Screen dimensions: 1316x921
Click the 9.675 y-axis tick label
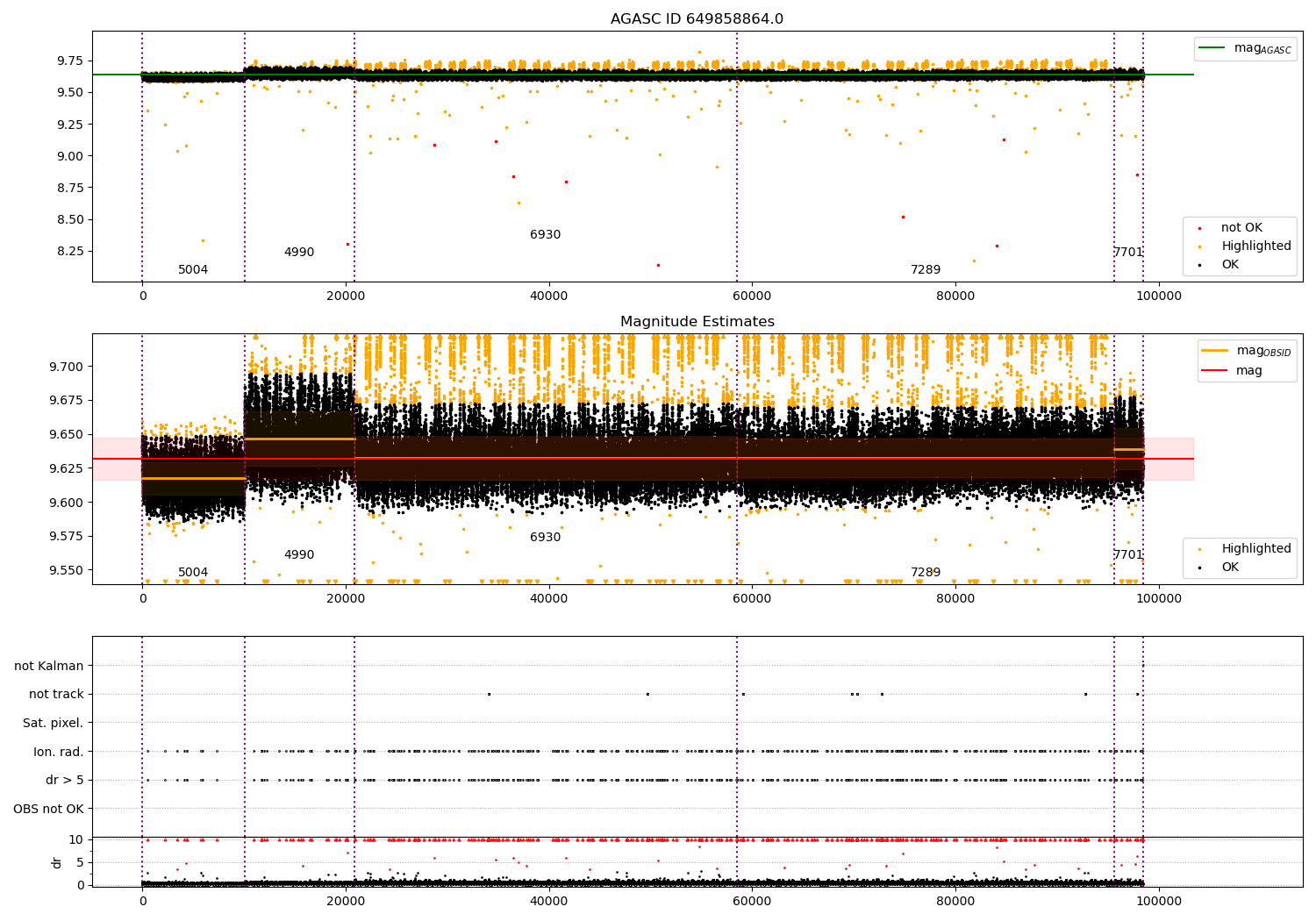[x=66, y=401]
